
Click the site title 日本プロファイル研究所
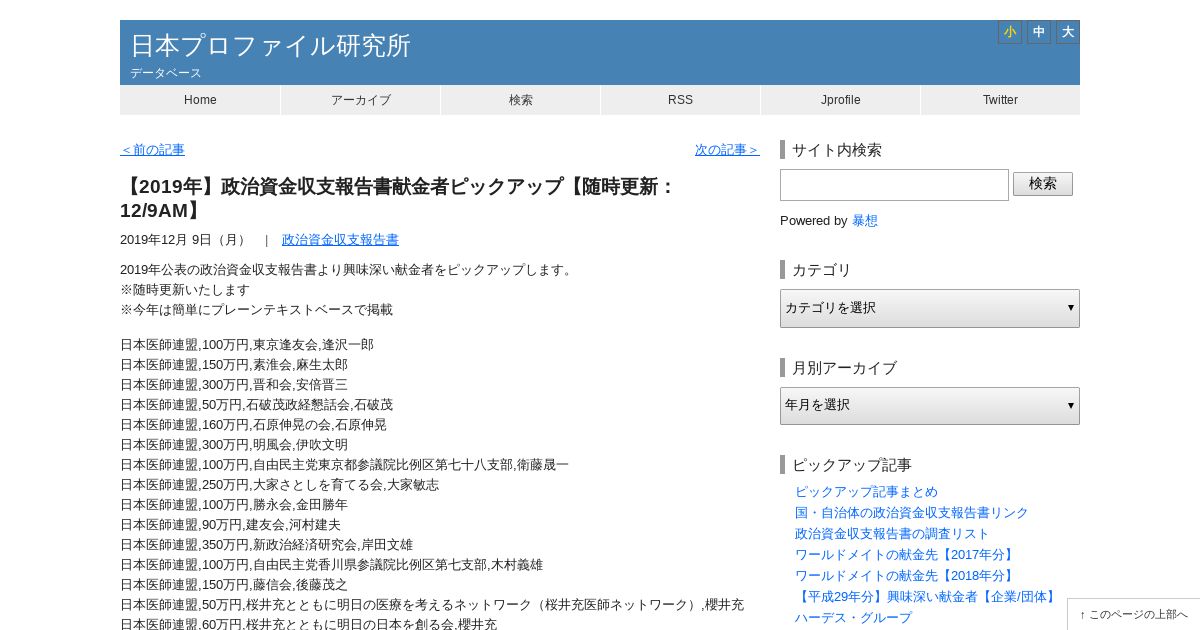(x=270, y=46)
